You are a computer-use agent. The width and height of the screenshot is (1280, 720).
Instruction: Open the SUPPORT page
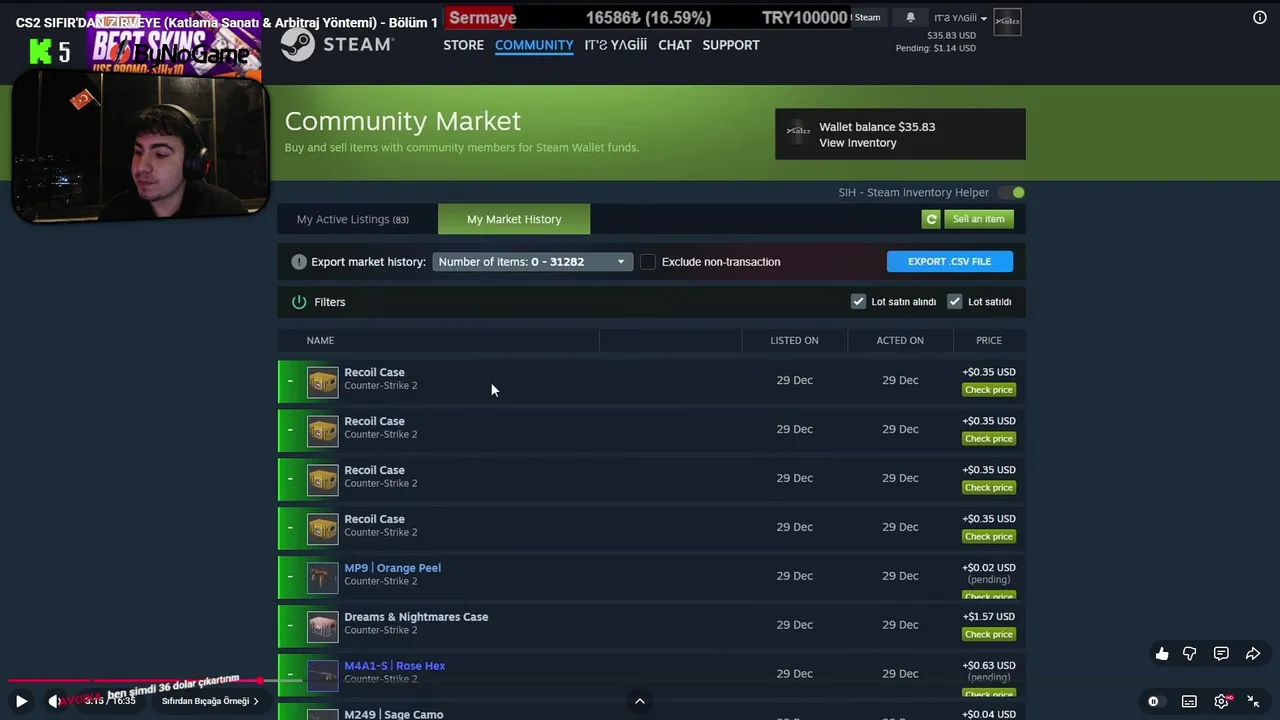coord(731,45)
